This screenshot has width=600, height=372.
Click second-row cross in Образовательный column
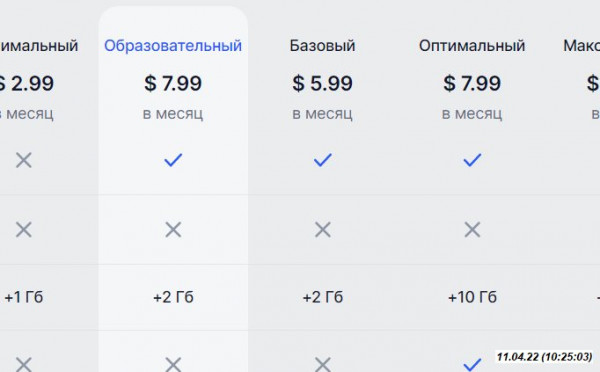coord(173,230)
